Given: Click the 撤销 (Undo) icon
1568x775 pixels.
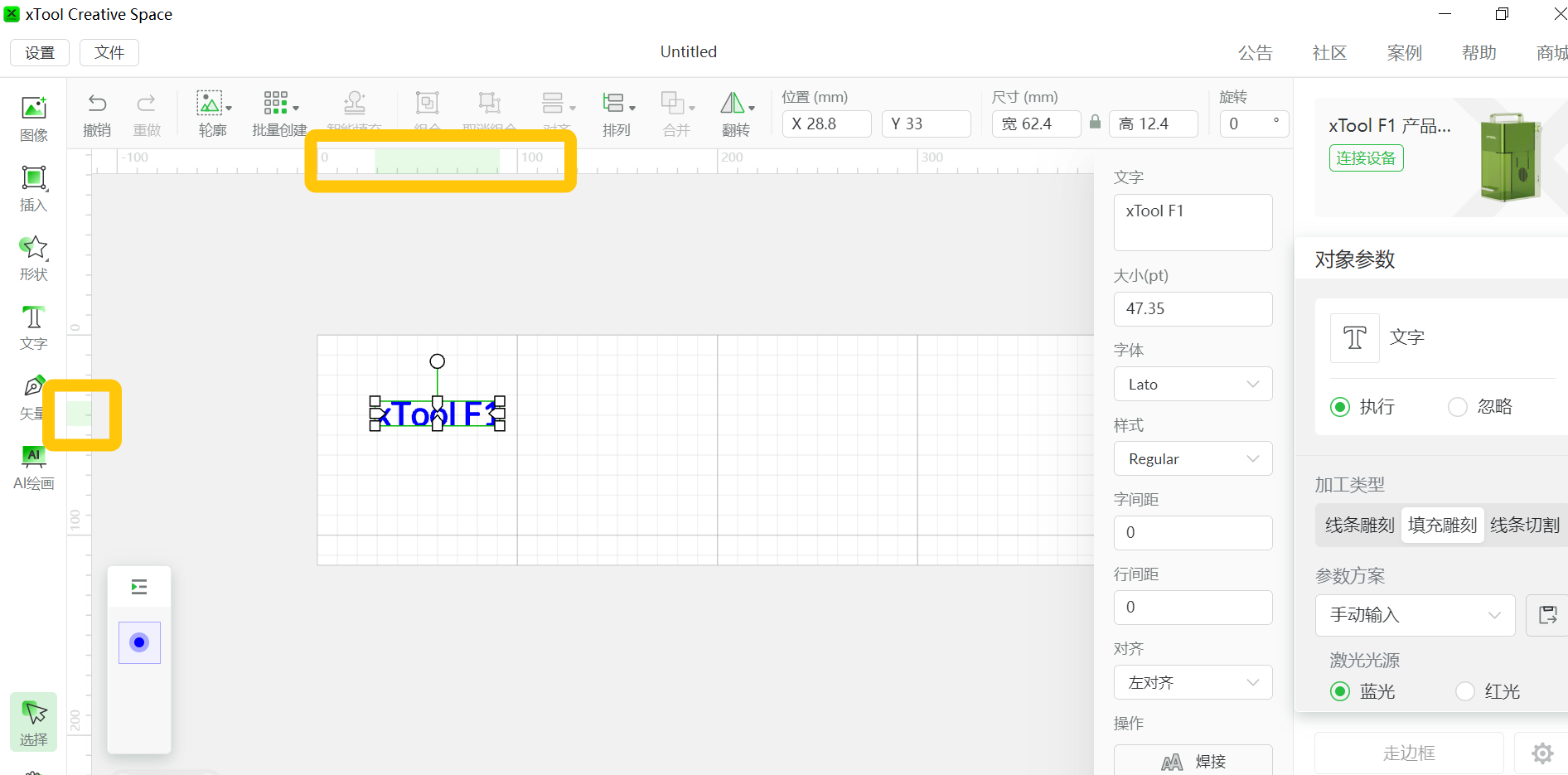Looking at the screenshot, I should (97, 114).
